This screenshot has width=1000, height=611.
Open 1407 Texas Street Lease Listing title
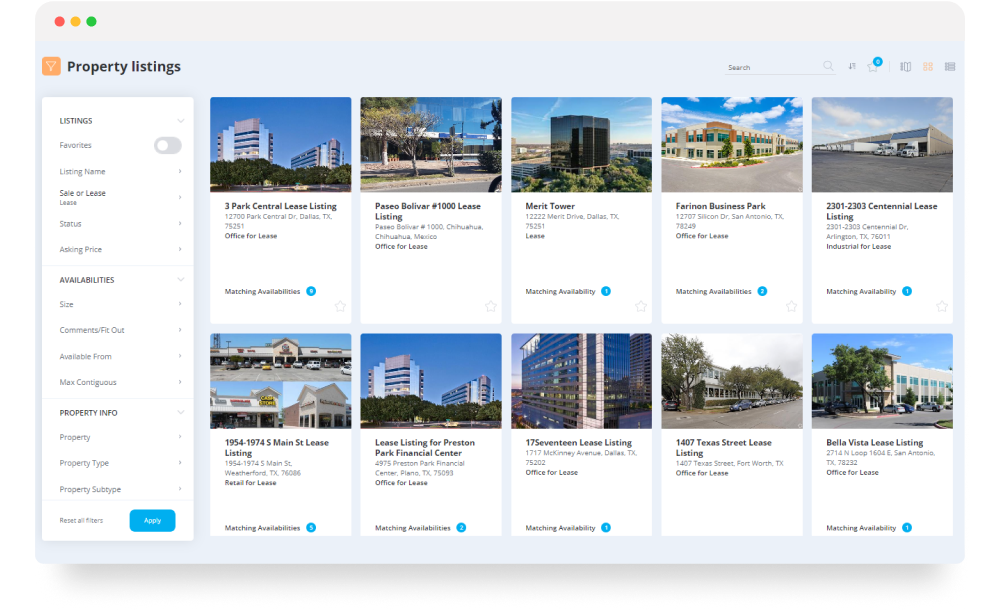click(x=724, y=448)
